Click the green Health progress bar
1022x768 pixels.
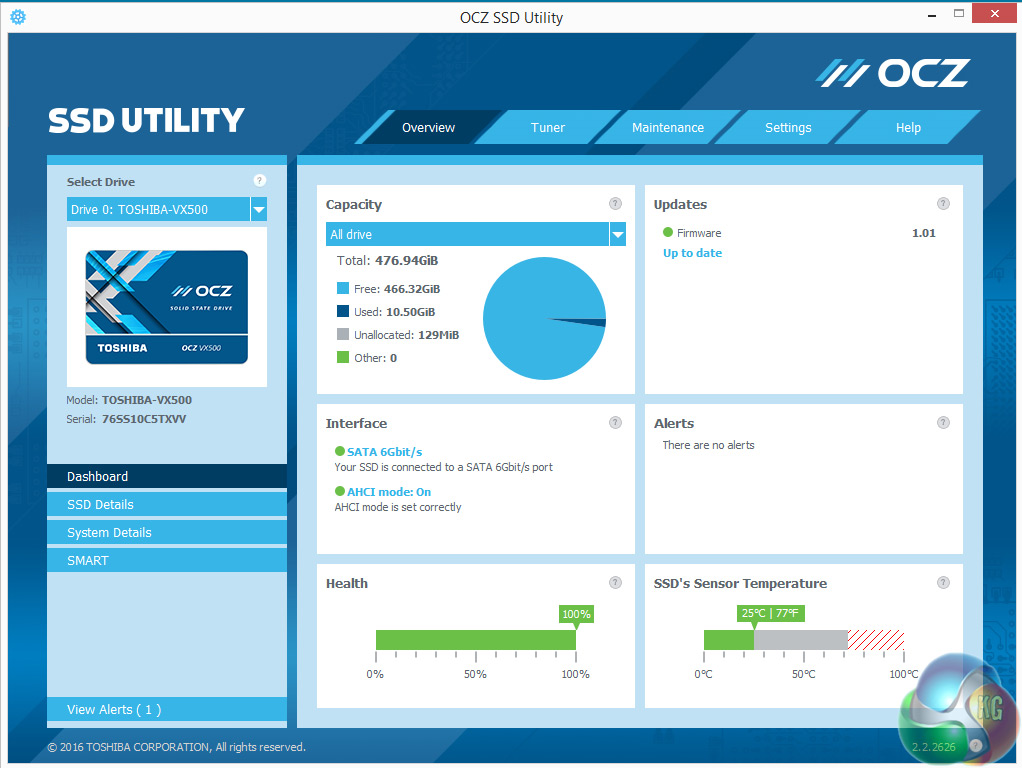[476, 640]
